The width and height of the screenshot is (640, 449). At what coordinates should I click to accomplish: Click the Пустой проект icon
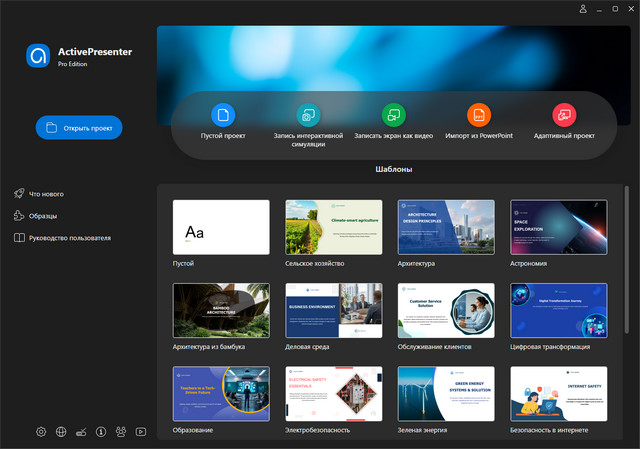tap(223, 115)
